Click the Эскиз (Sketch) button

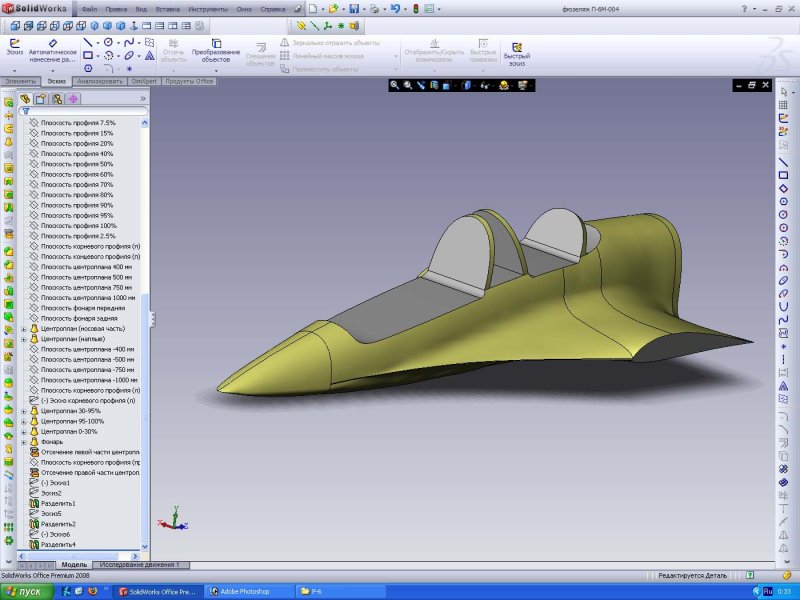click(15, 47)
